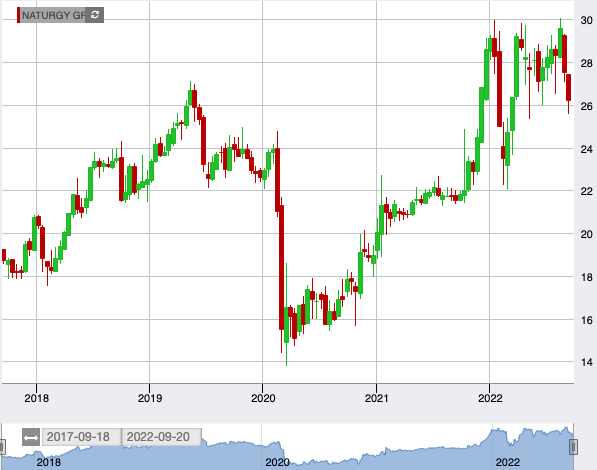Click the 2022 label in navigator overview
The image size is (597, 470).
click(x=508, y=462)
